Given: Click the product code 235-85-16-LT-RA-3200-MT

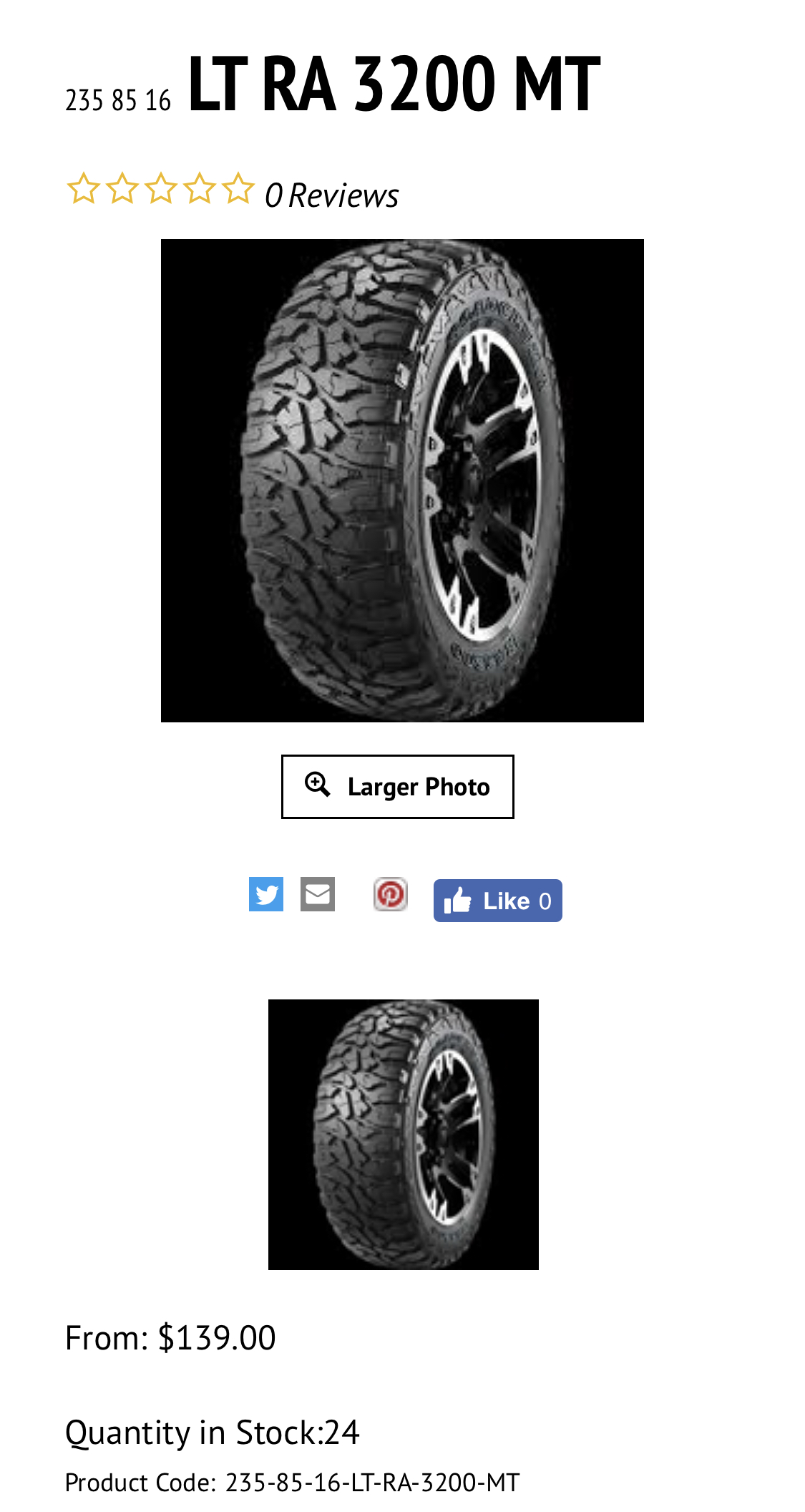Looking at the screenshot, I should pos(372,1482).
